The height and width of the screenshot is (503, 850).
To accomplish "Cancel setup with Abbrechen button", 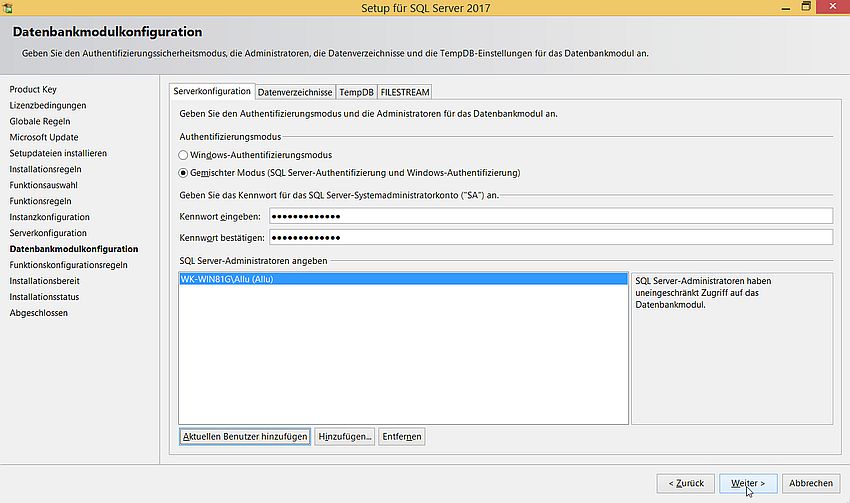I will click(811, 483).
